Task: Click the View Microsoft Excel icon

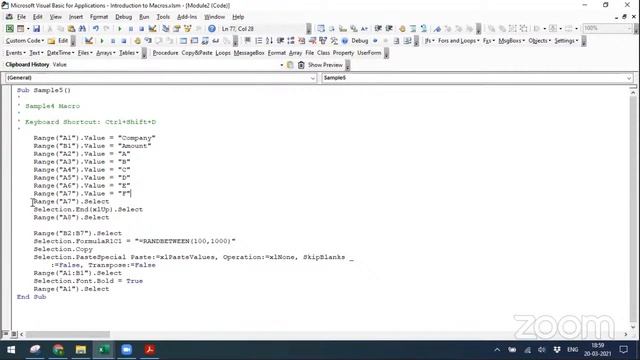Action: tap(9, 29)
